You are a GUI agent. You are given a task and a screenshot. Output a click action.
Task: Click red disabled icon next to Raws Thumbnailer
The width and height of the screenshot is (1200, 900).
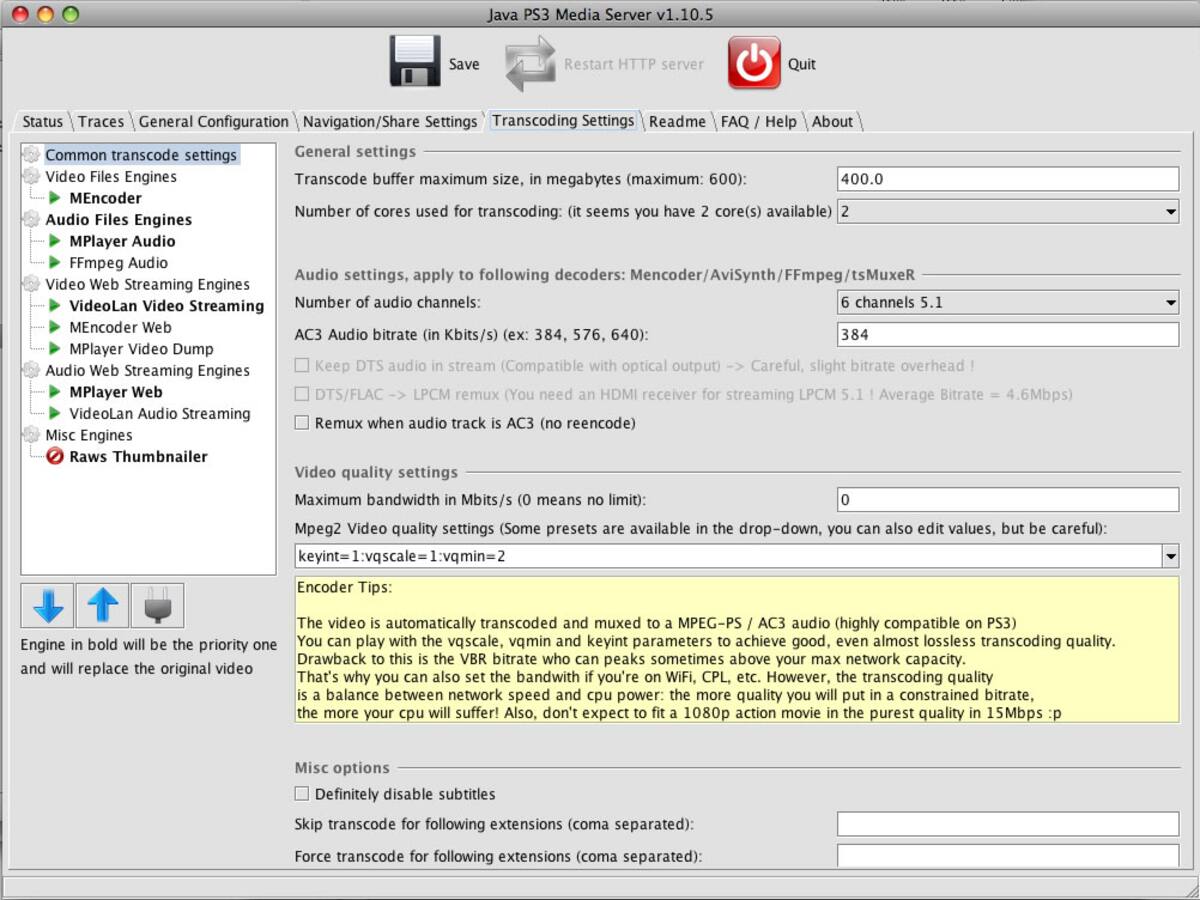pyautogui.click(x=55, y=456)
